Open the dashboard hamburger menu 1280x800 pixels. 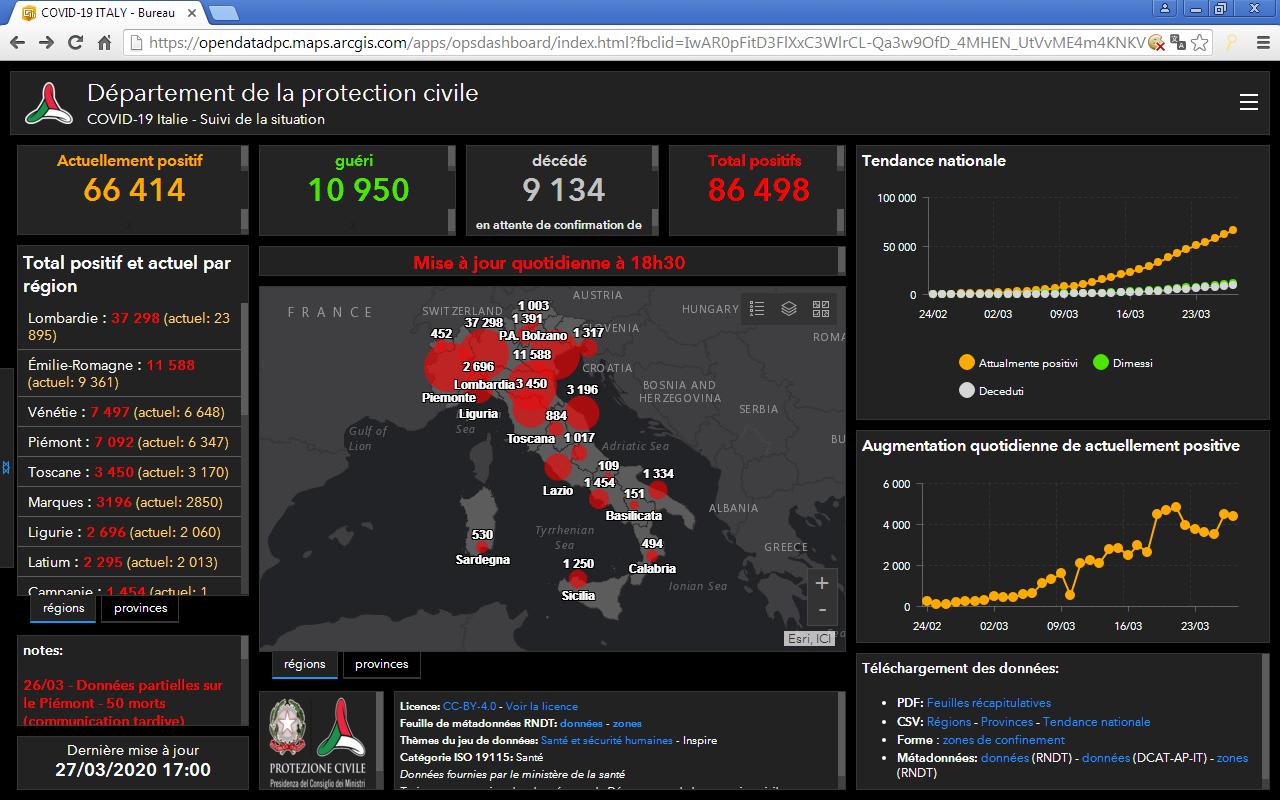[x=1248, y=103]
